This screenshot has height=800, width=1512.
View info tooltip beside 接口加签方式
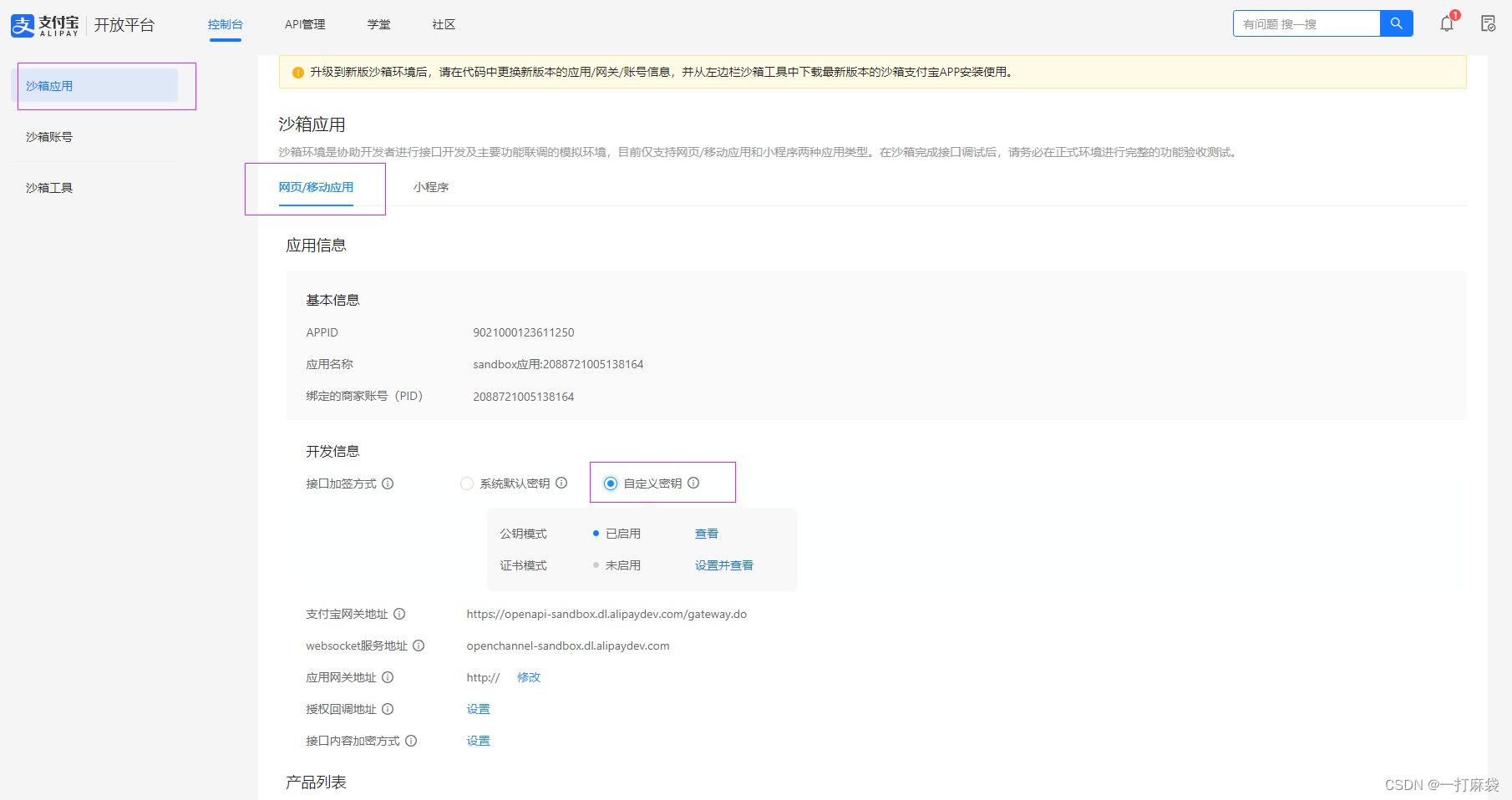388,484
